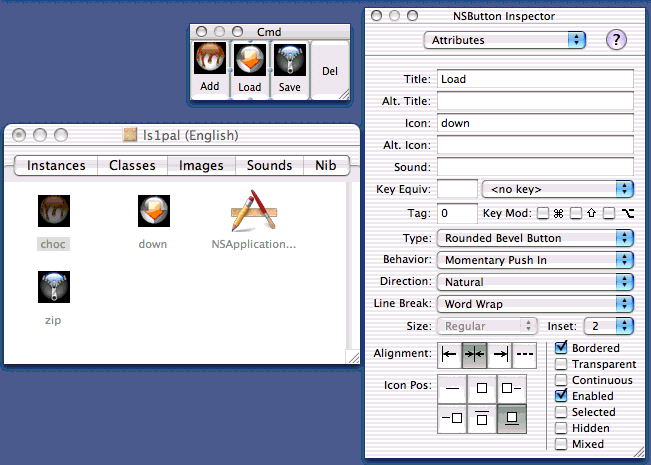Select the down image in Images tab

coord(153,211)
